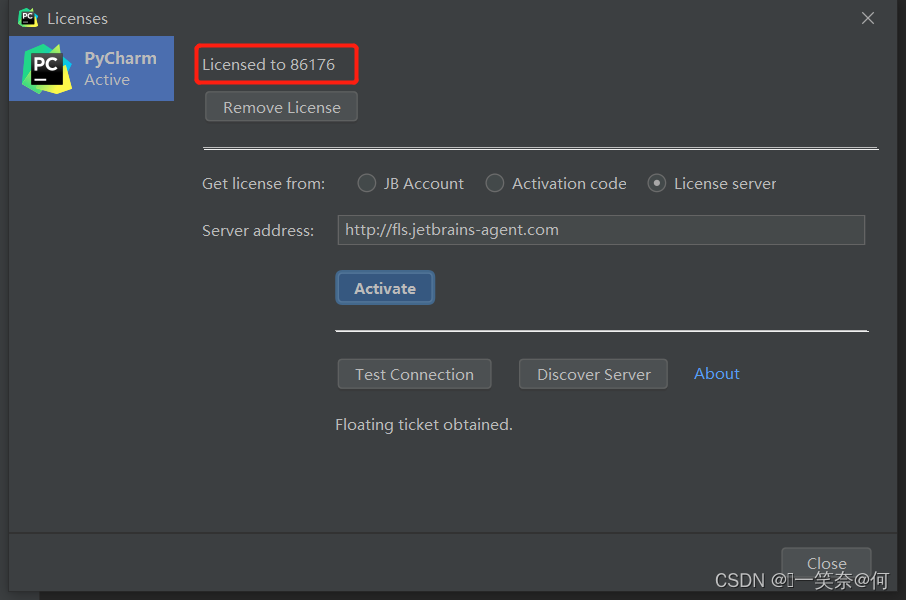The image size is (906, 600).
Task: Click the Discover Server button
Action: 593,374
